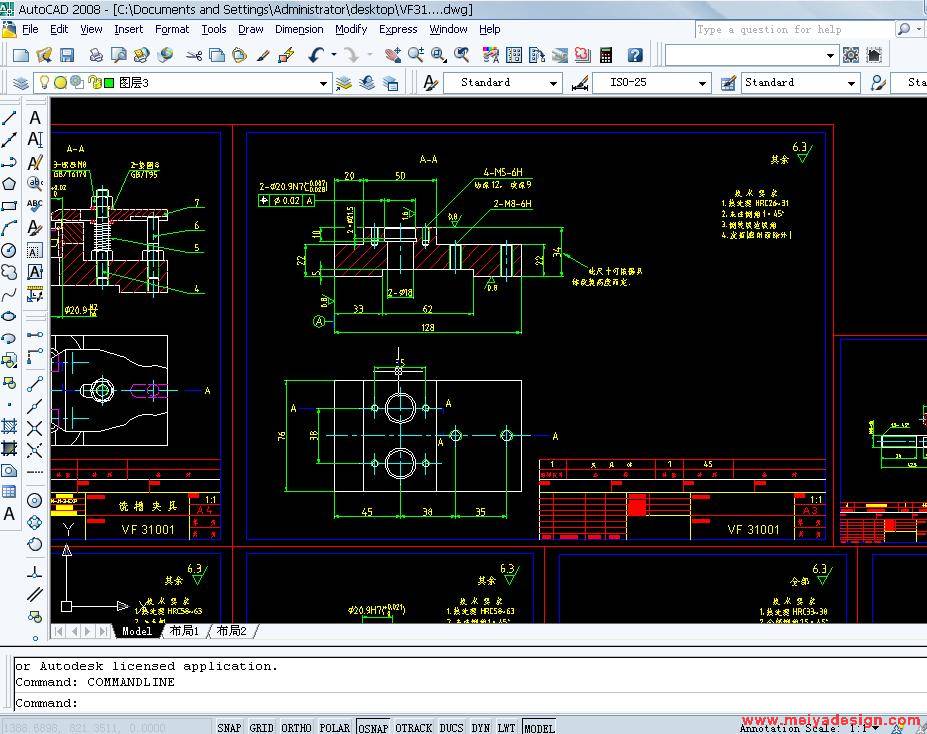Viewport: 927px width, 734px height.
Task: Select the Polygon draw tool
Action: click(9, 184)
